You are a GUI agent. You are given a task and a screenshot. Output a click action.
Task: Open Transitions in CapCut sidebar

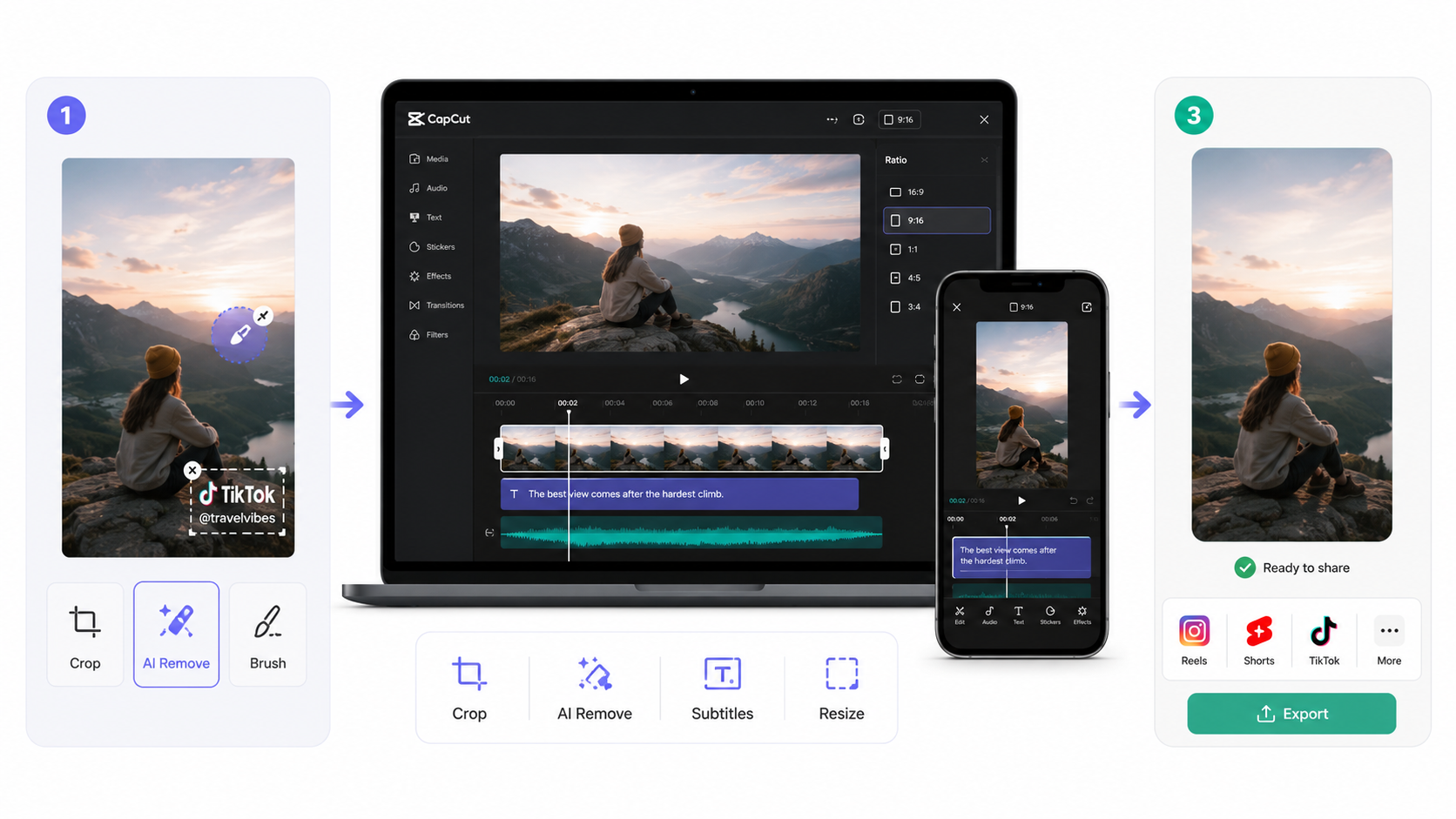[x=436, y=305]
